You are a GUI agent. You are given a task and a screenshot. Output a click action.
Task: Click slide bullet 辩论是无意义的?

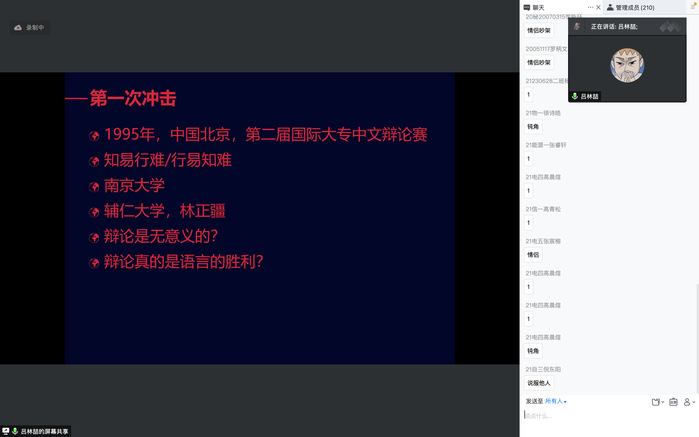160,236
